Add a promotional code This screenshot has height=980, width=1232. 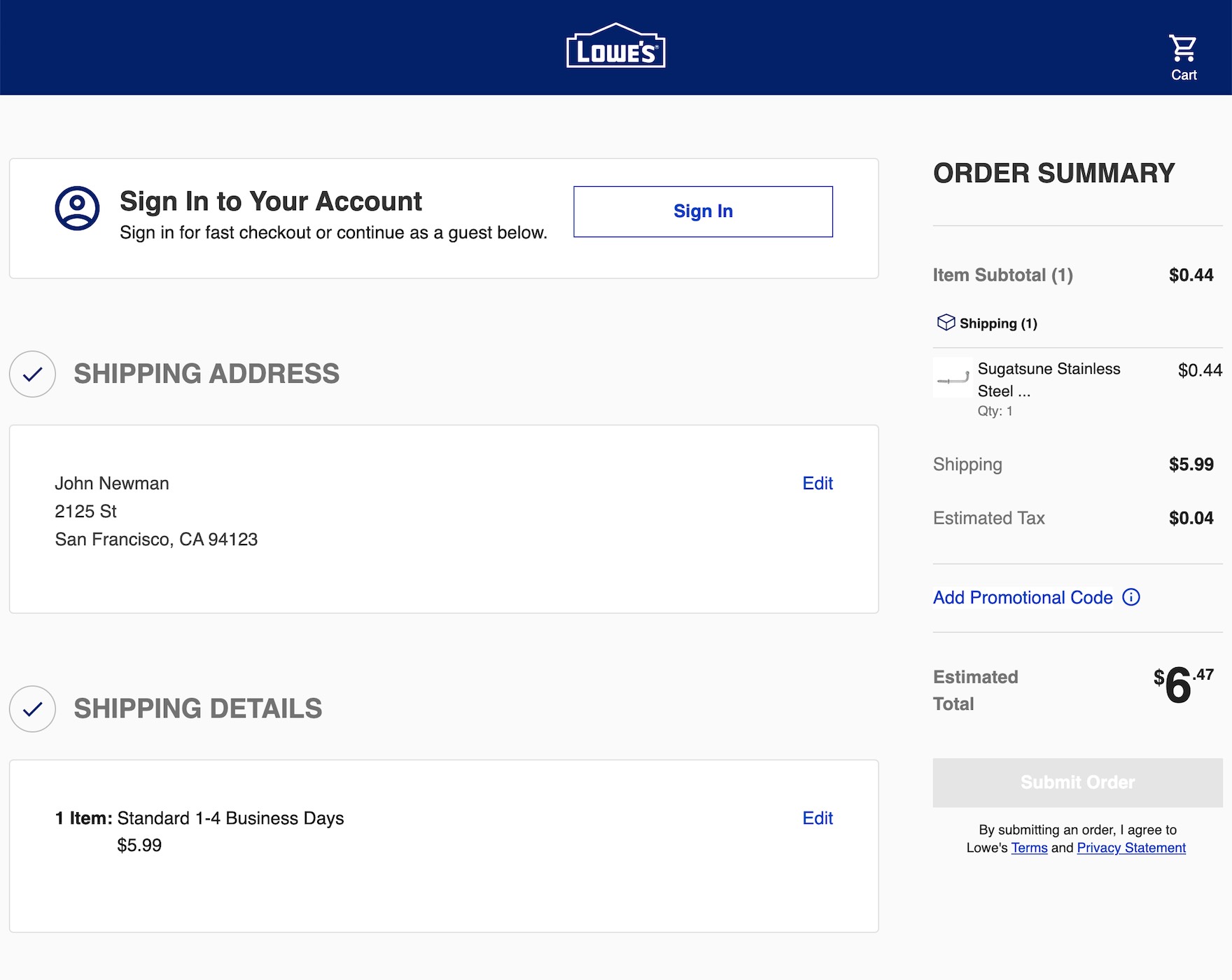(1022, 597)
